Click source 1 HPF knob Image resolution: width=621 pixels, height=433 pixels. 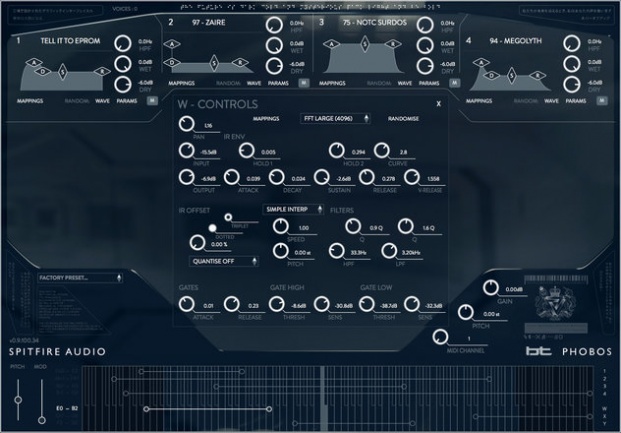123,43
